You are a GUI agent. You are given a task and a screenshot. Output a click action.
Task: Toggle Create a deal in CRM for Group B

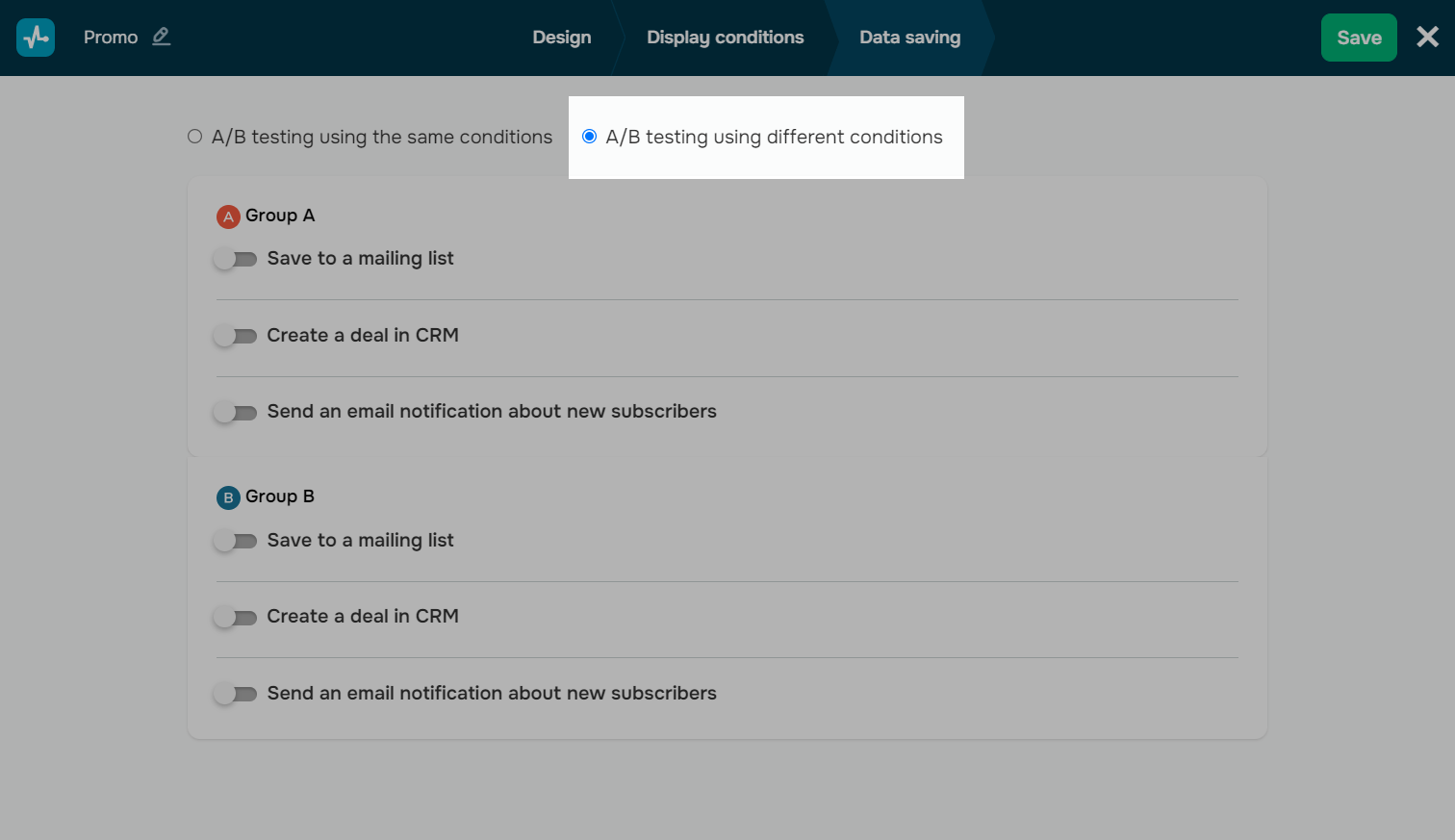coord(235,618)
